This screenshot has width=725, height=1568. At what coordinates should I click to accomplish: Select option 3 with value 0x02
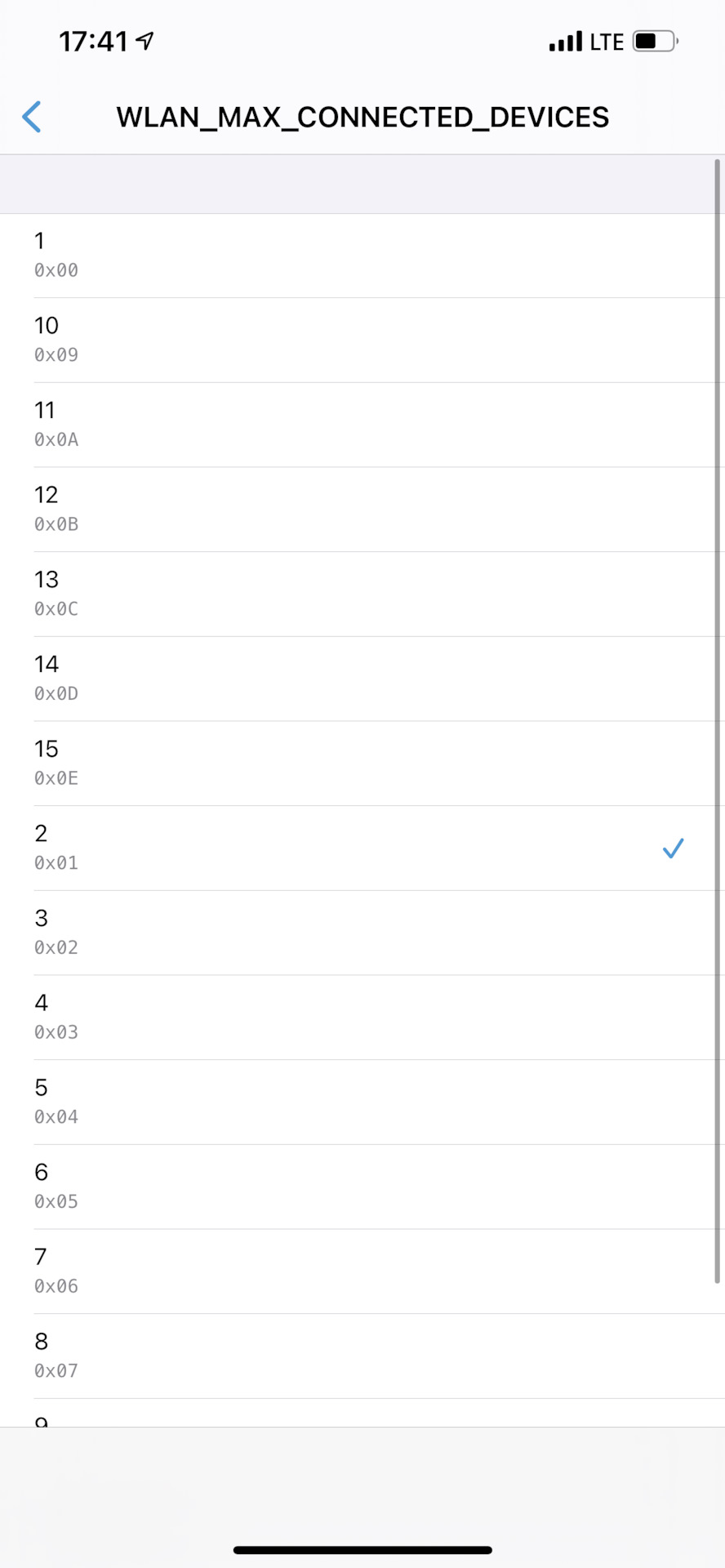click(362, 933)
